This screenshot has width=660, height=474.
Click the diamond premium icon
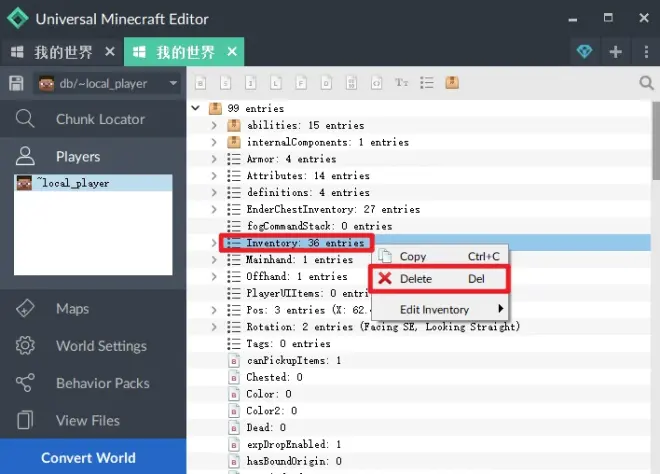584,52
